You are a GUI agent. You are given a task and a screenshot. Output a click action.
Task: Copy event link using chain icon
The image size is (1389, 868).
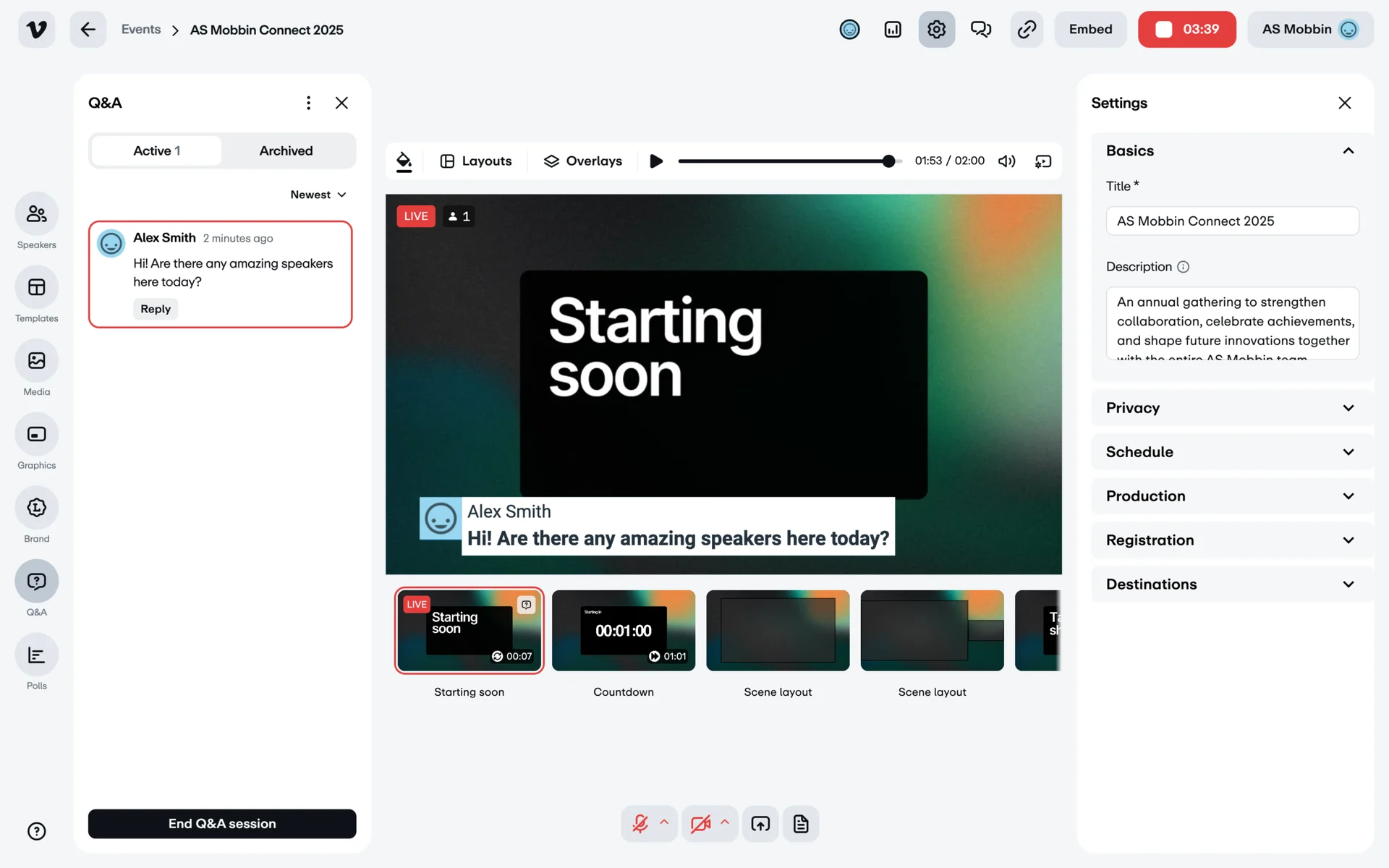click(1027, 30)
